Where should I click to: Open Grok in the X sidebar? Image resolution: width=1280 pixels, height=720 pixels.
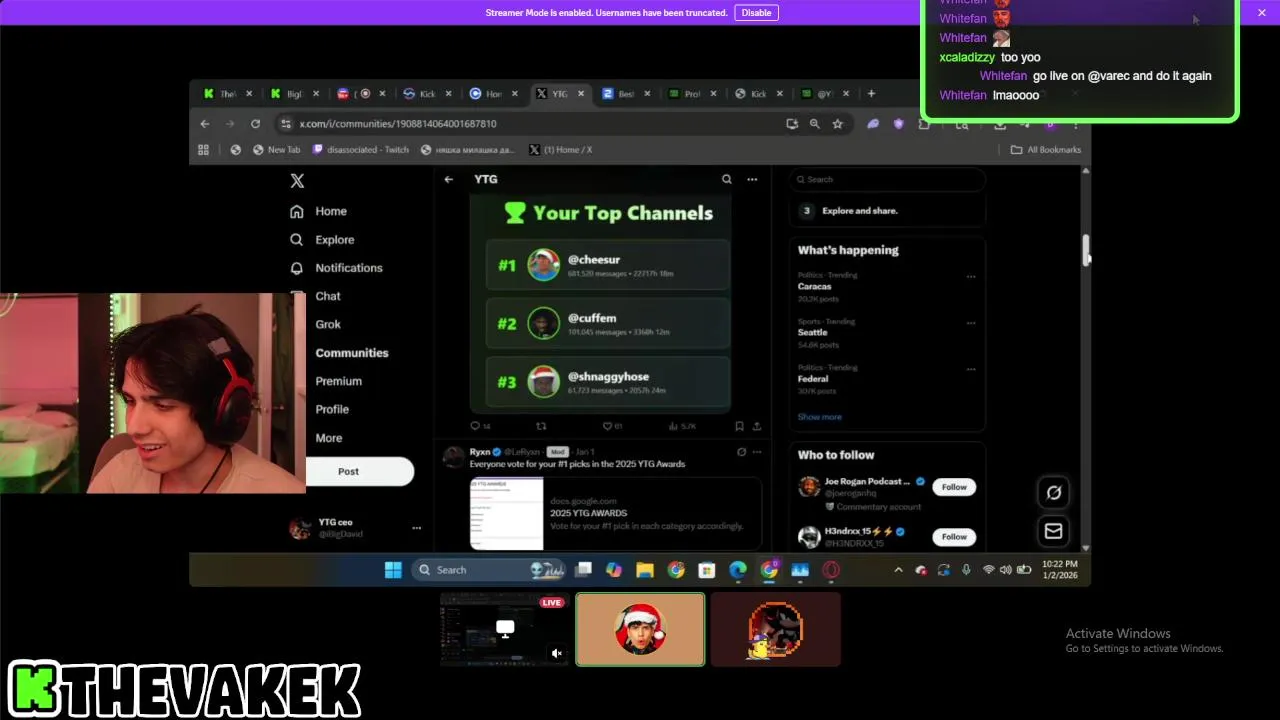[328, 325]
